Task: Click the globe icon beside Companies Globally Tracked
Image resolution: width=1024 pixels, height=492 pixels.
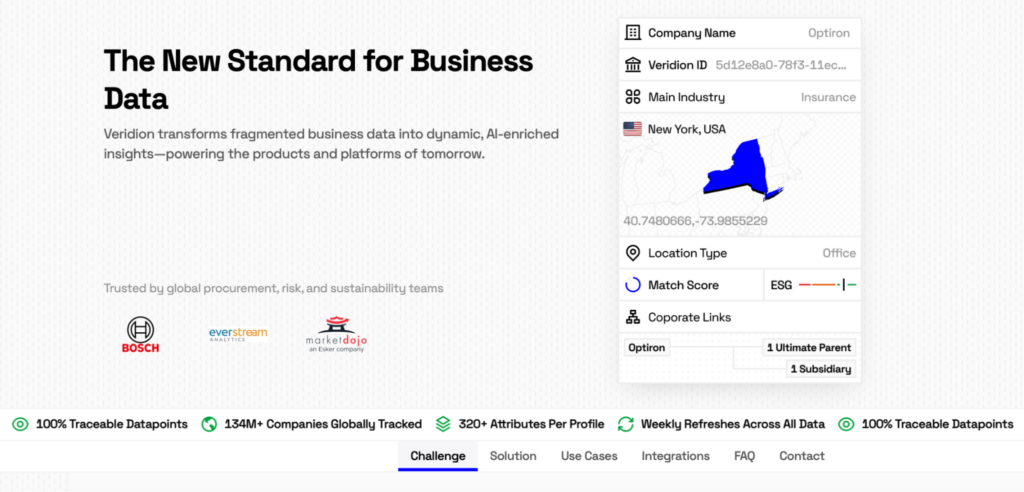Action: (x=209, y=424)
